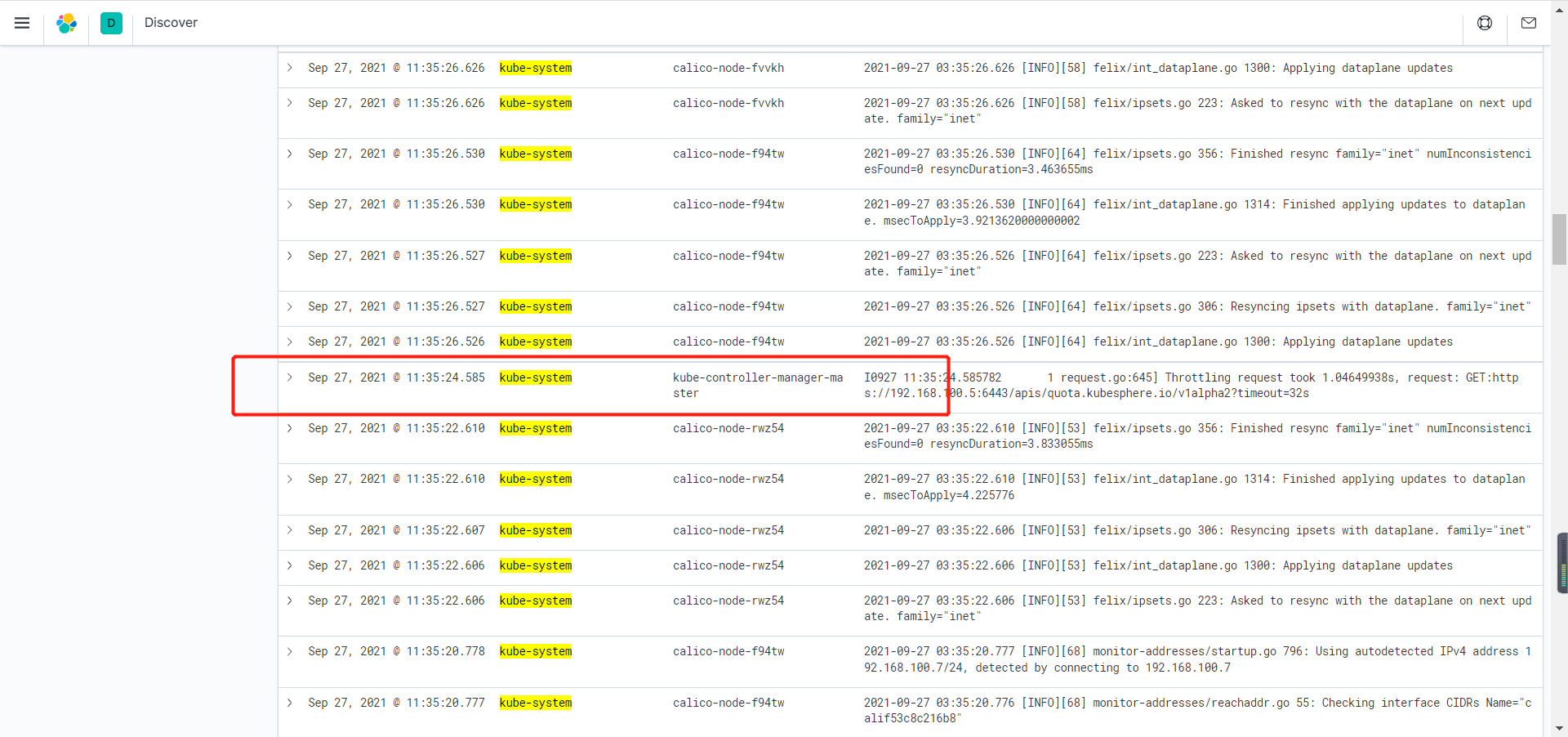Click the msecToApply=4.225776 log message
The image size is (1568, 737).
1194,487
